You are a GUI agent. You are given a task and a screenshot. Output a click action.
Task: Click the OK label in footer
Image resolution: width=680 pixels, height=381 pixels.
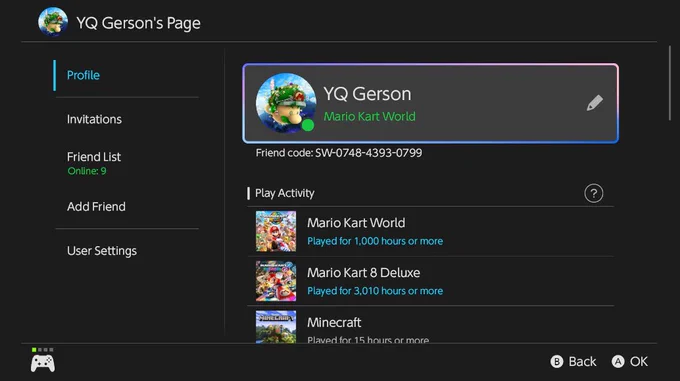pos(639,361)
